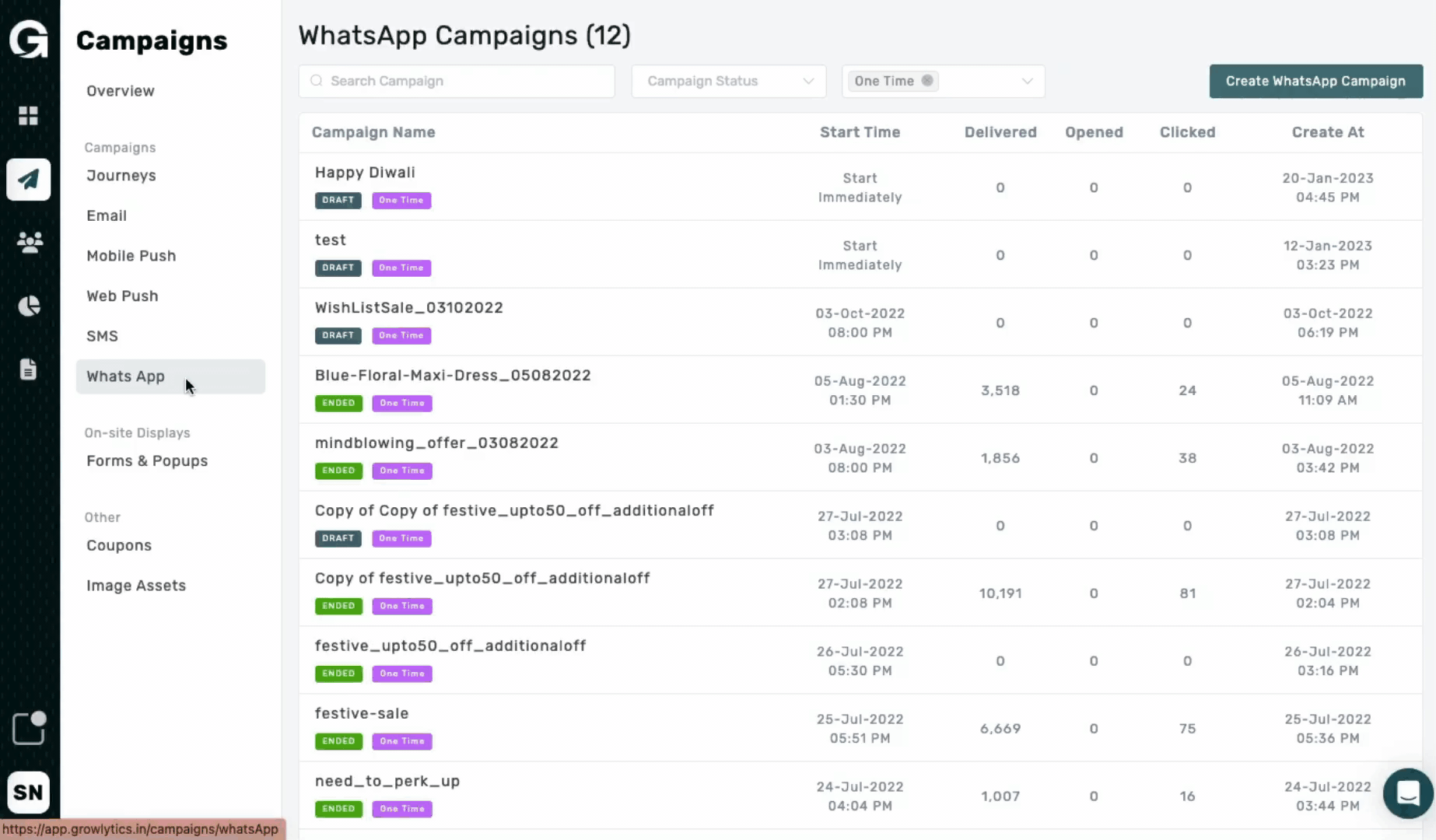Open the notifications icon in sidebar

click(29, 729)
